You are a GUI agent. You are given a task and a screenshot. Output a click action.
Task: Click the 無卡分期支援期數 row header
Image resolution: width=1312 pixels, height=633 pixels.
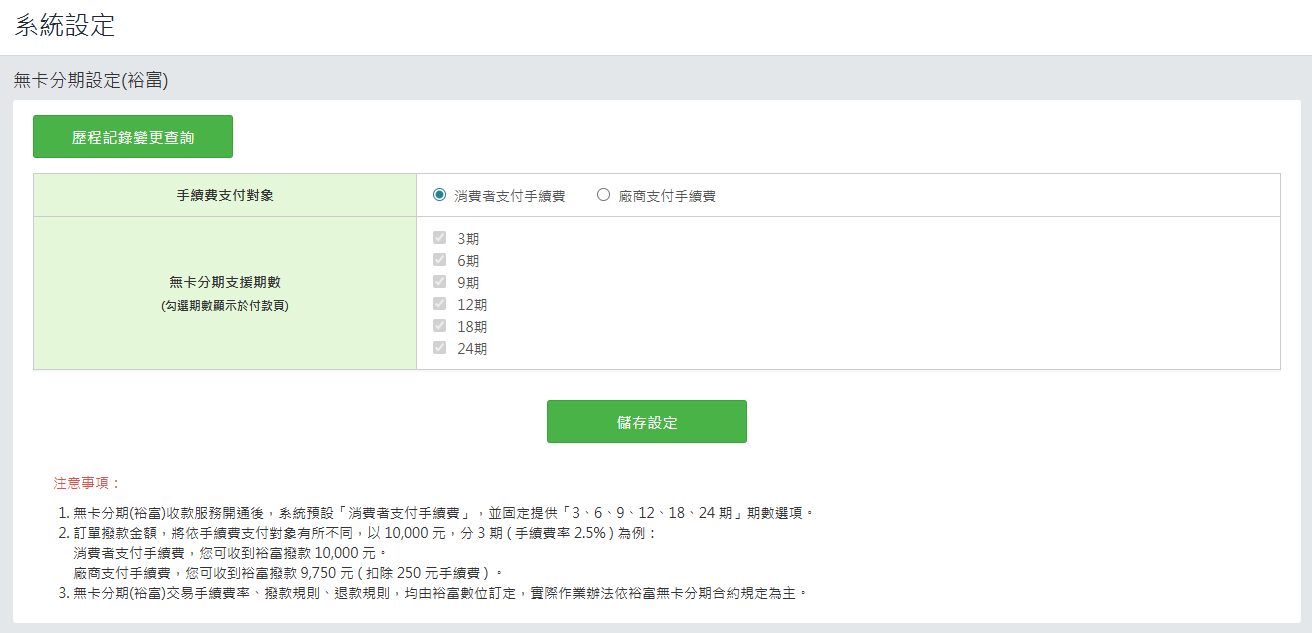pos(225,282)
